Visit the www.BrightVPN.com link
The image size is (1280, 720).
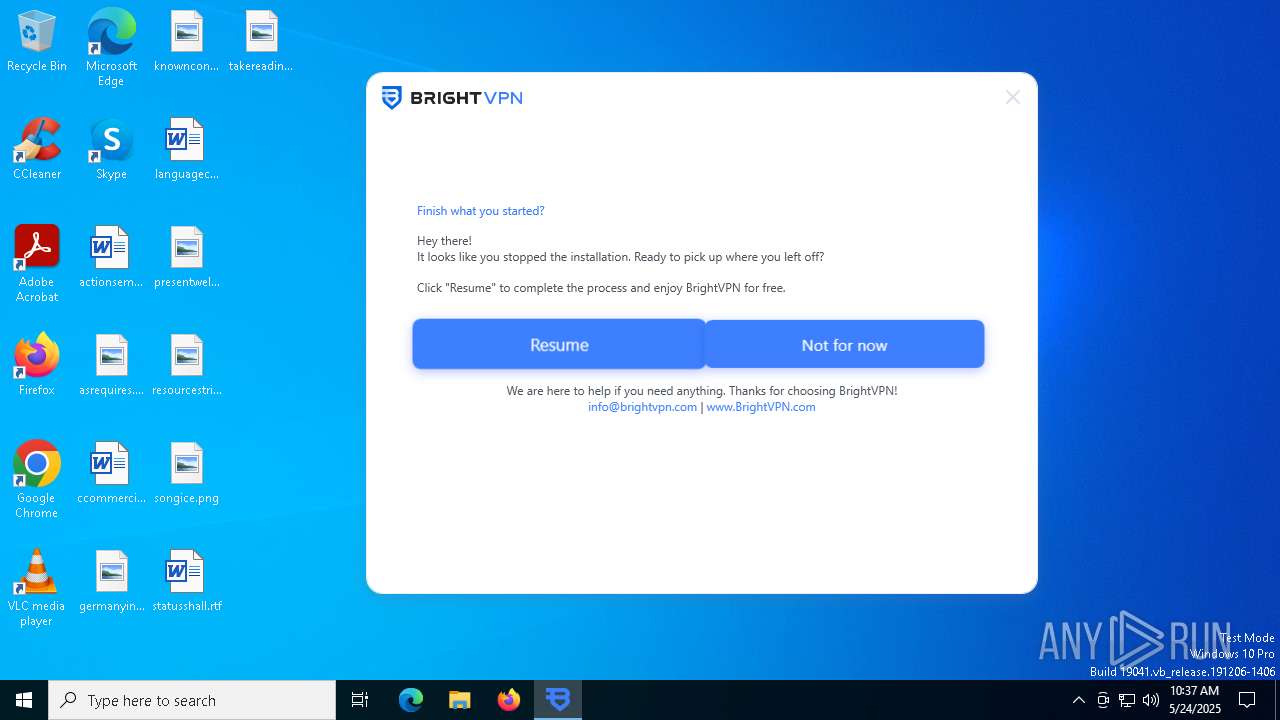point(761,407)
